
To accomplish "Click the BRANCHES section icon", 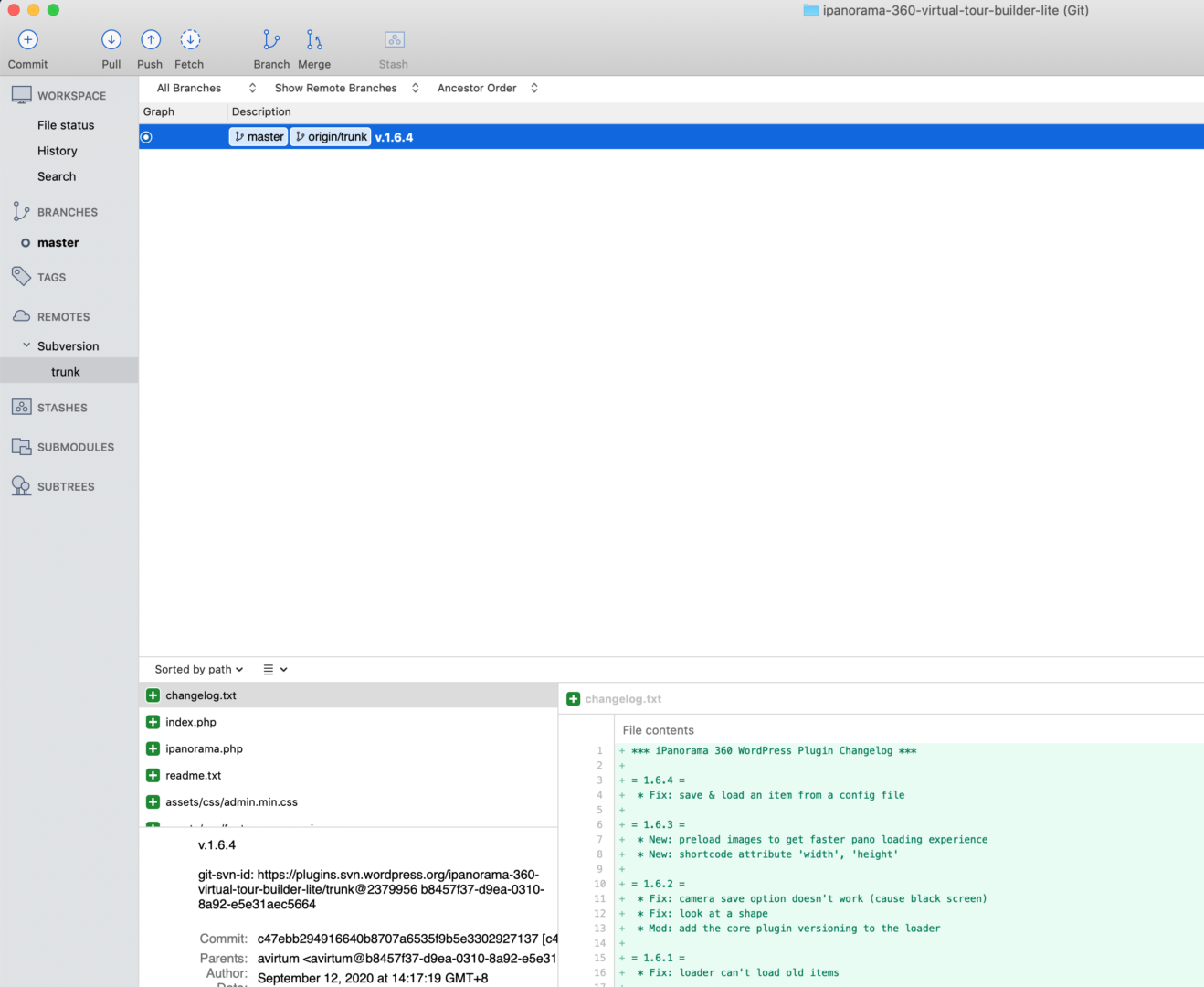I will 21,211.
